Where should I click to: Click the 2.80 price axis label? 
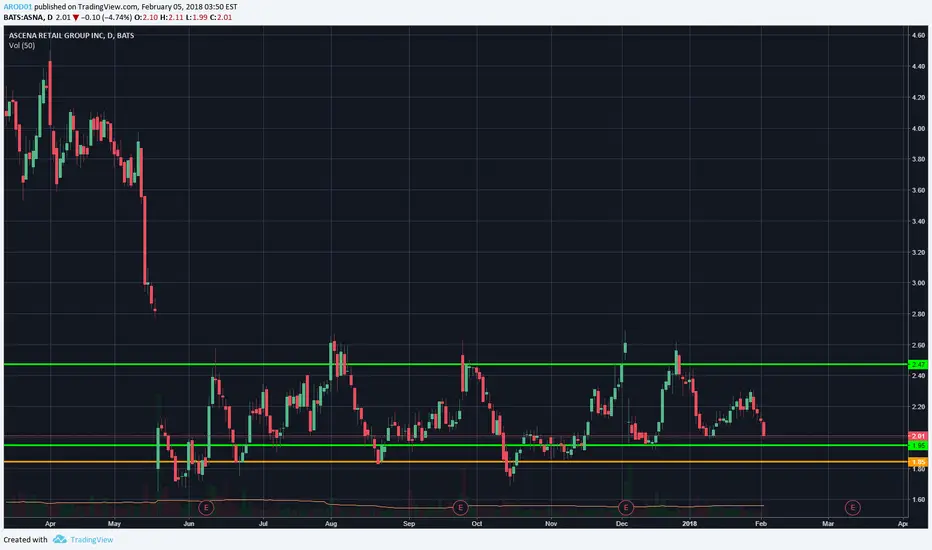point(918,314)
